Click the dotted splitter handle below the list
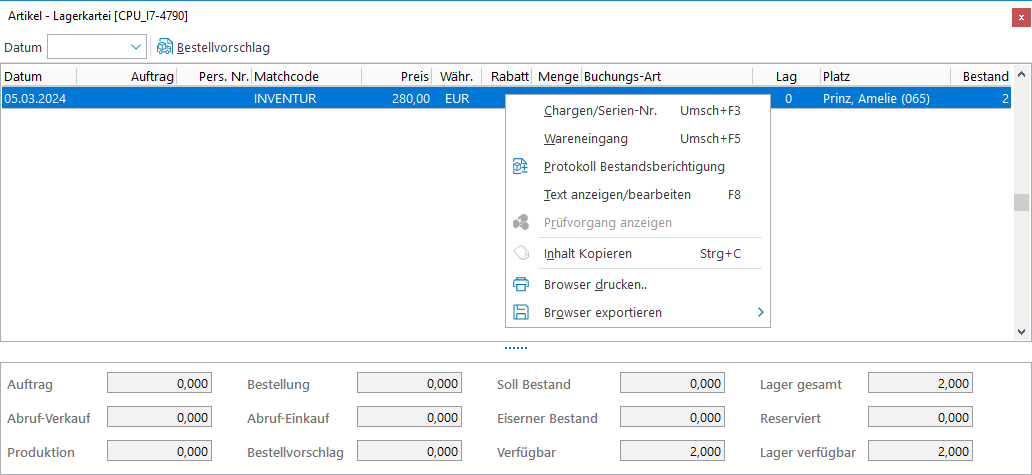This screenshot has width=1032, height=475. (x=516, y=348)
